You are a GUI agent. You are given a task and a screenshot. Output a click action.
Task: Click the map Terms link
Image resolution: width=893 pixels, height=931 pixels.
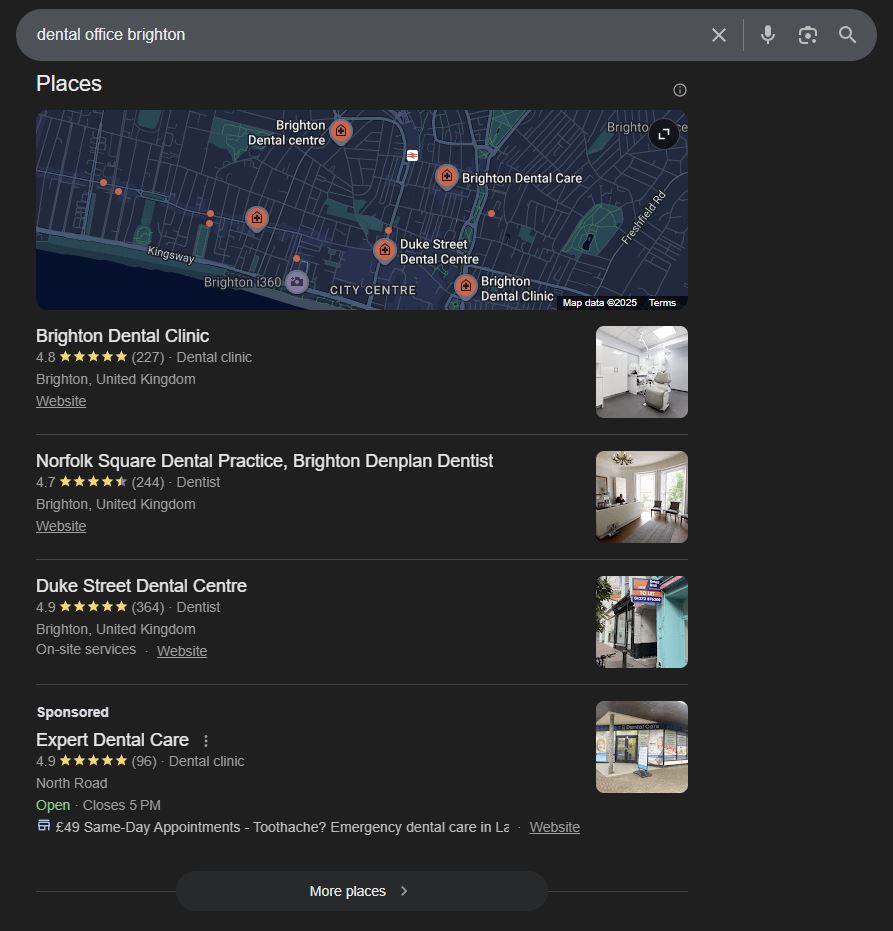[x=662, y=303]
